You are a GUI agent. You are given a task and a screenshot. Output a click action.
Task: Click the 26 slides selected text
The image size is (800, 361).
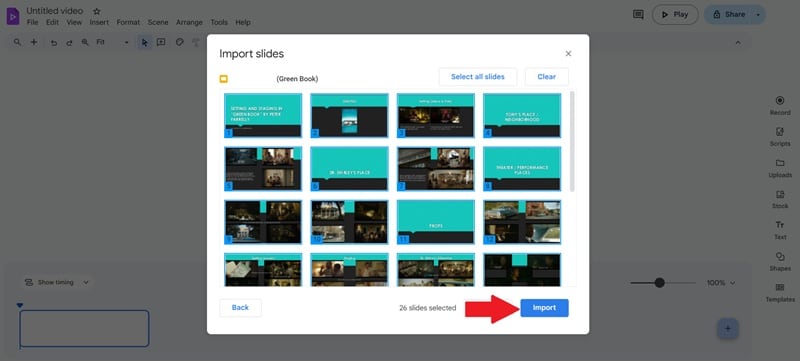(x=428, y=308)
